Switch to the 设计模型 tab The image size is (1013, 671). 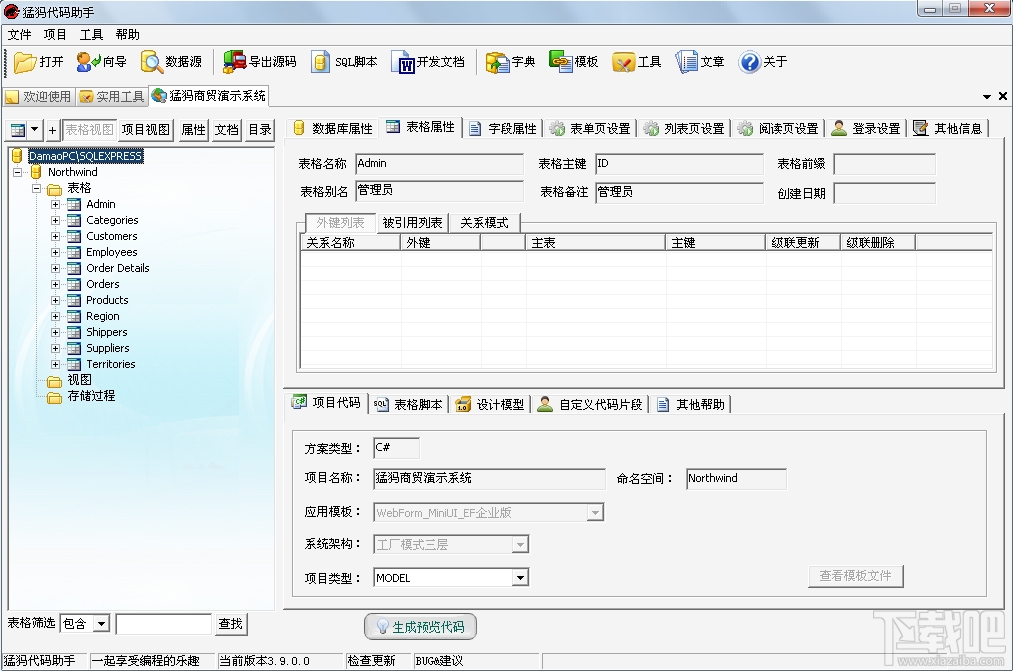(x=490, y=404)
